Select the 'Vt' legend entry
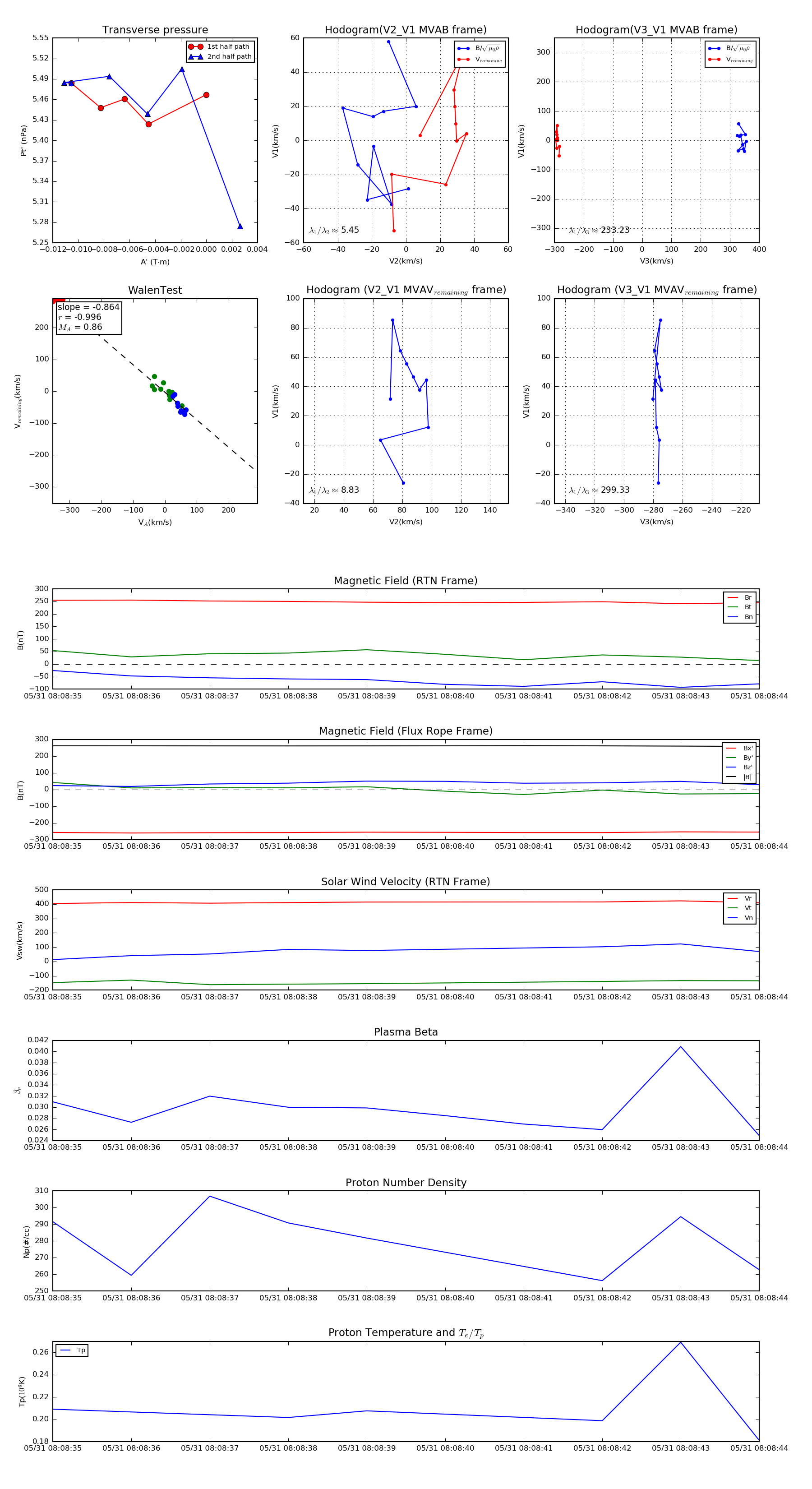 740,908
